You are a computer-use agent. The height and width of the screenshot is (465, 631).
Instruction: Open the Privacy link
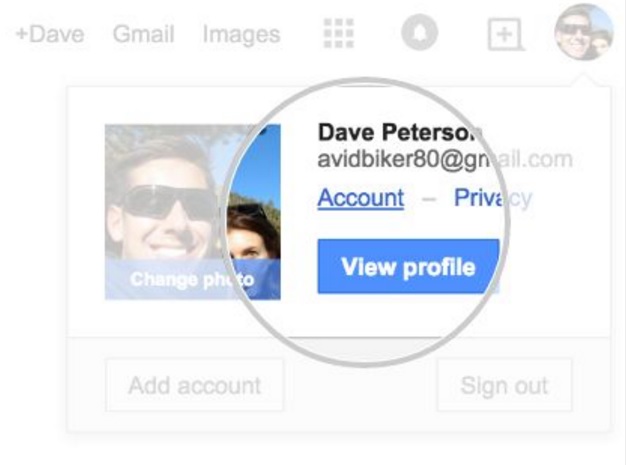(493, 198)
